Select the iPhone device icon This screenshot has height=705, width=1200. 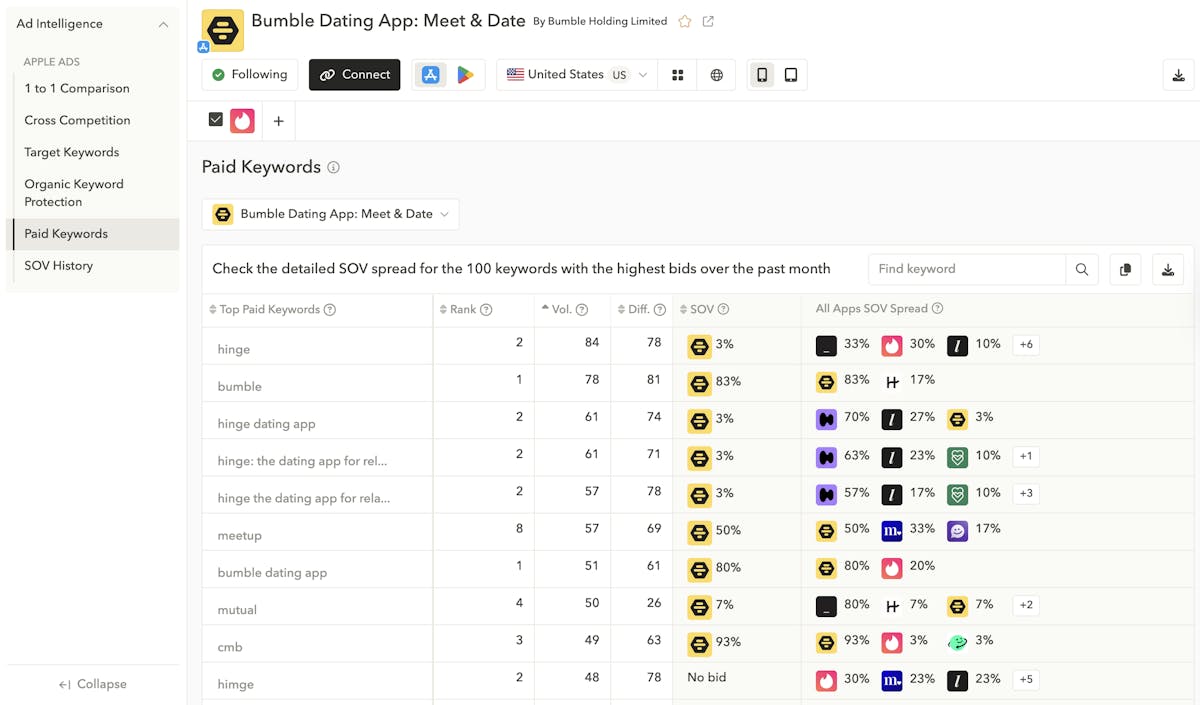point(762,75)
